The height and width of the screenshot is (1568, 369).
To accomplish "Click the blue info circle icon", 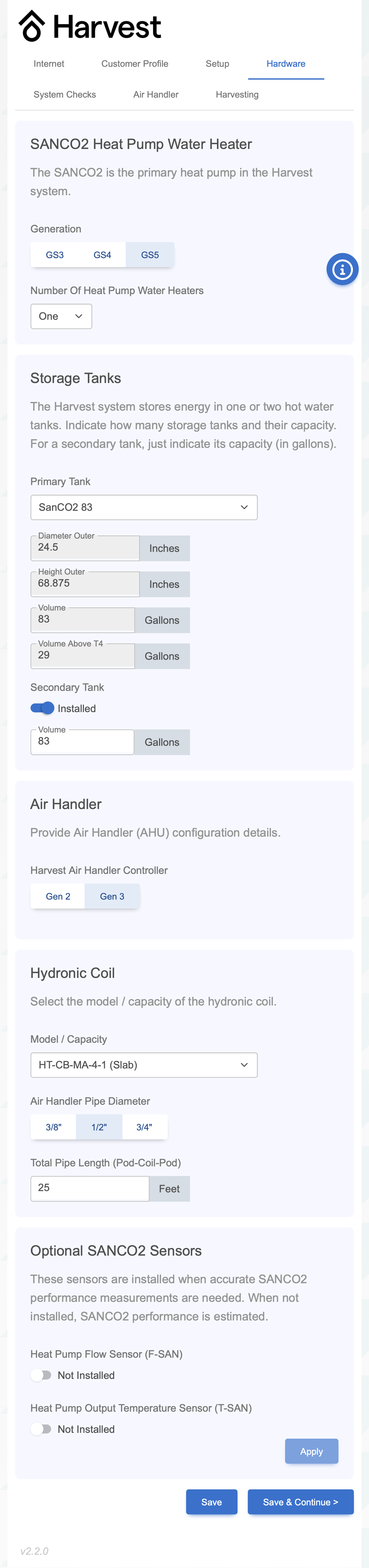I will 342,269.
